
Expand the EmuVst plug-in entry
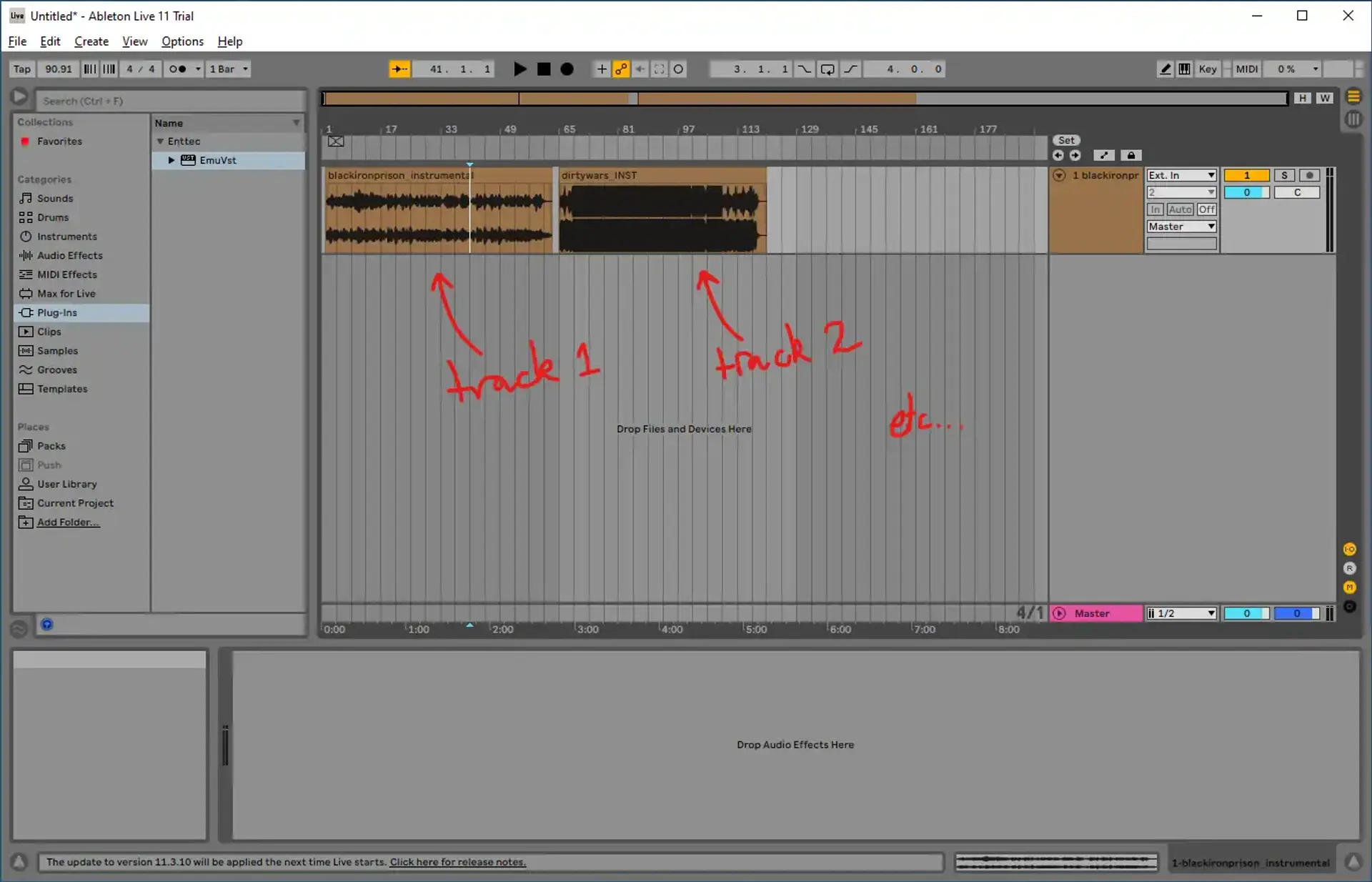point(171,160)
